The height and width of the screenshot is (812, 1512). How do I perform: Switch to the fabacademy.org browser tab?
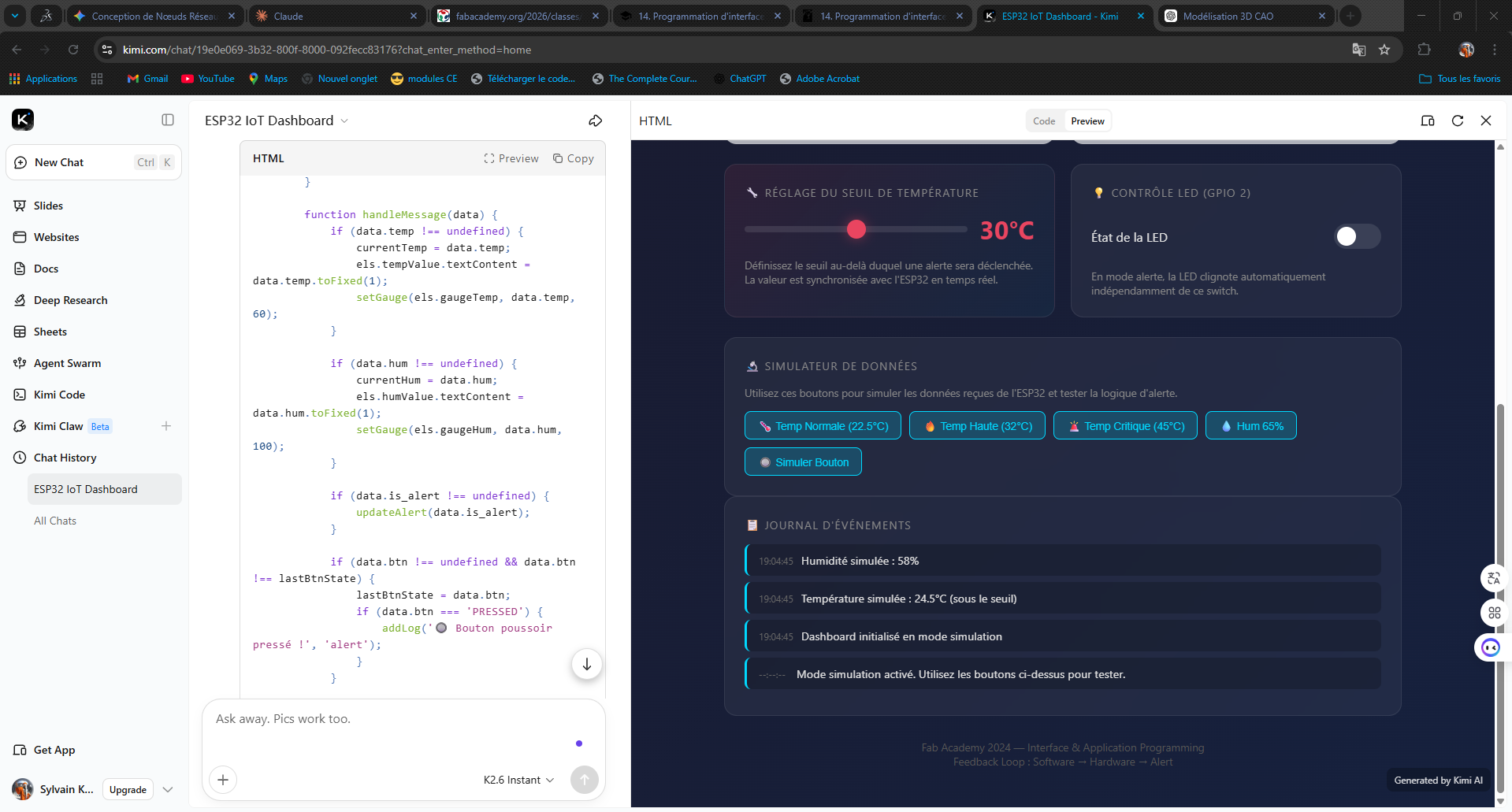[x=518, y=16]
